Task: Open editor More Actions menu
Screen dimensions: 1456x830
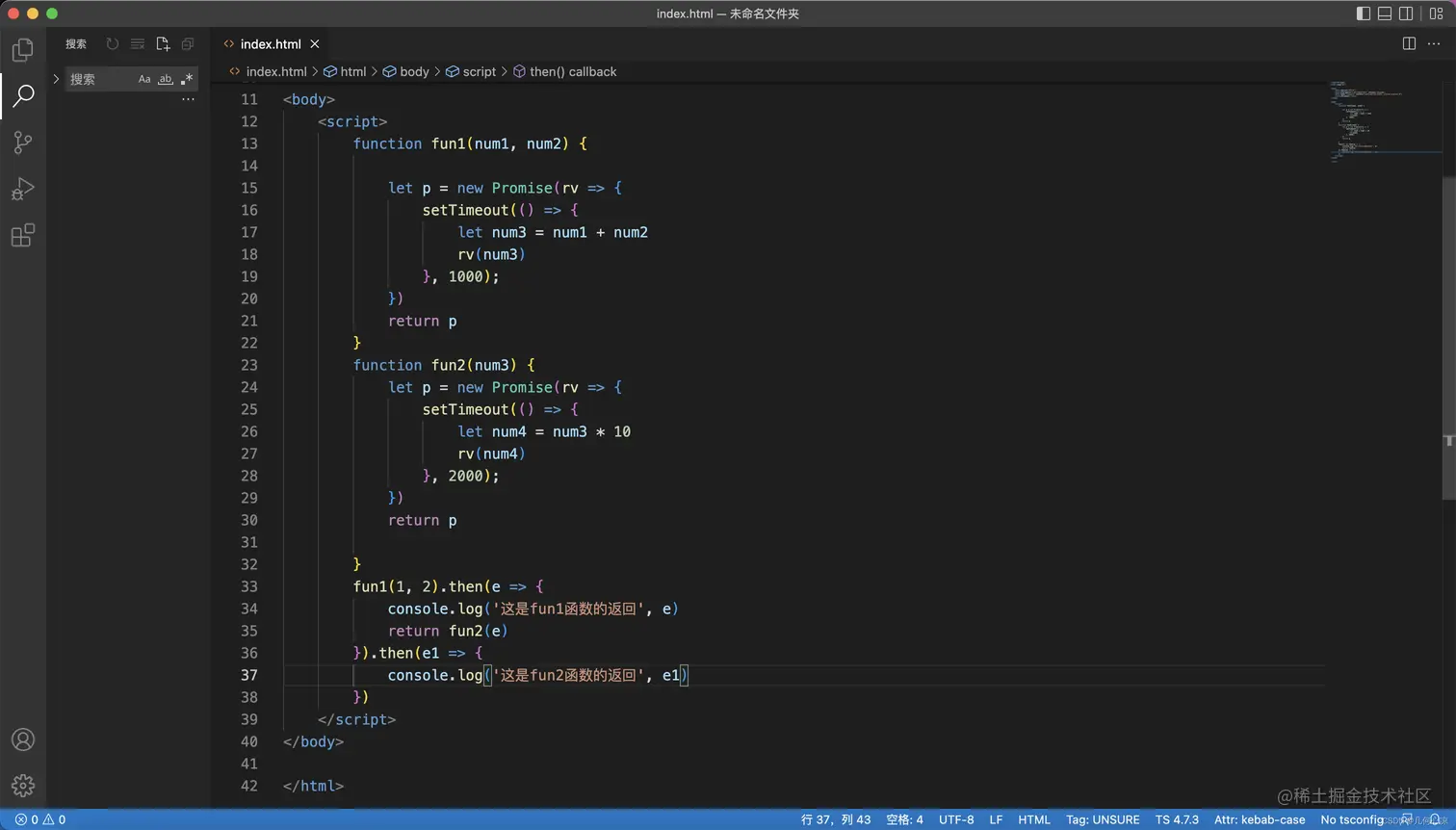Action: click(x=1434, y=44)
